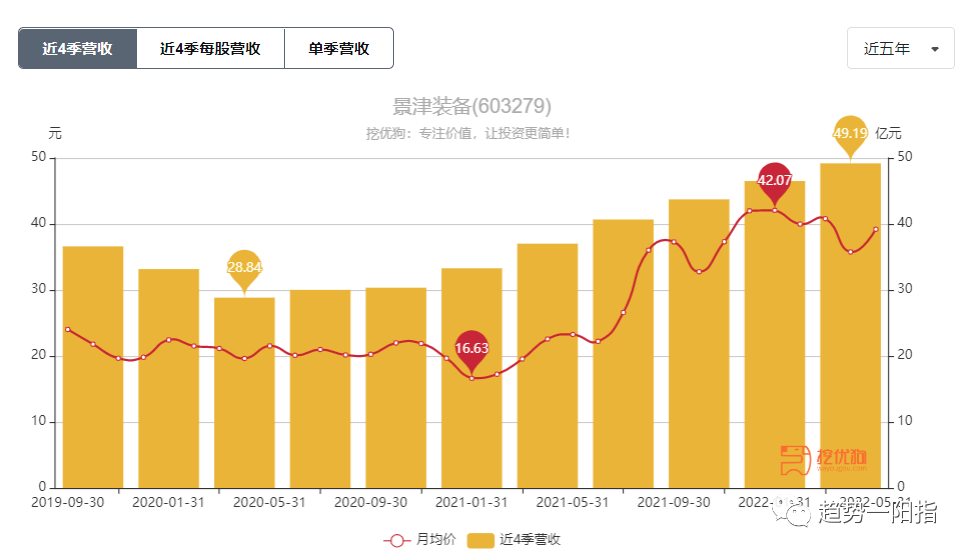Click the red 42.07 peak price marker
Image resolution: width=969 pixels, height=555 pixels.
774,182
